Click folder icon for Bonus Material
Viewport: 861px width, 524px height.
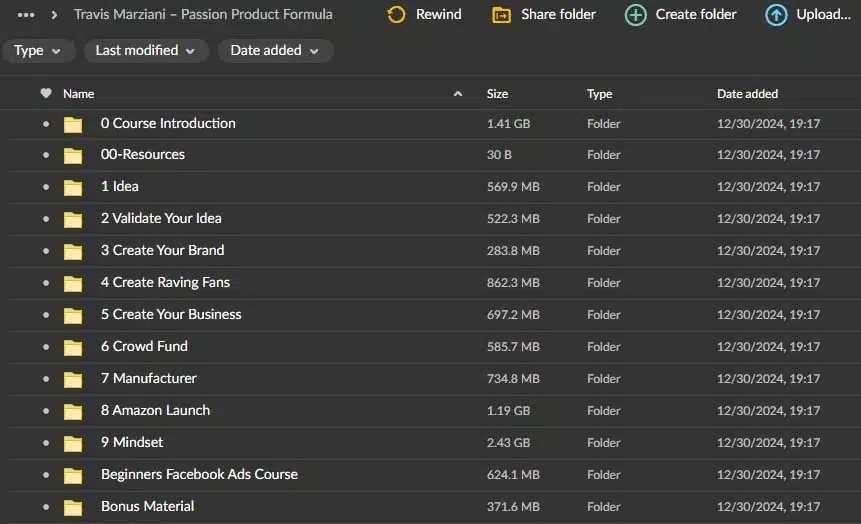(72, 507)
